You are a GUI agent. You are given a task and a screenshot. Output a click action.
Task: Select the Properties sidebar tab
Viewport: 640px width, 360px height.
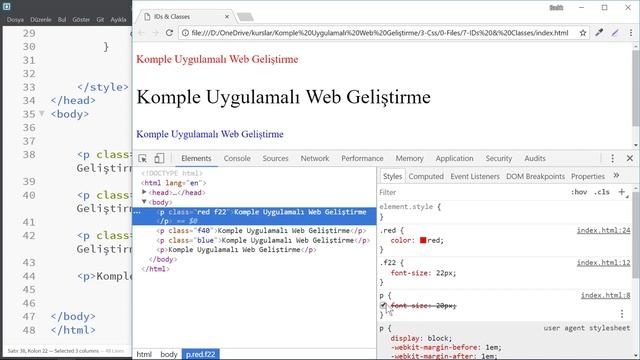click(588, 176)
